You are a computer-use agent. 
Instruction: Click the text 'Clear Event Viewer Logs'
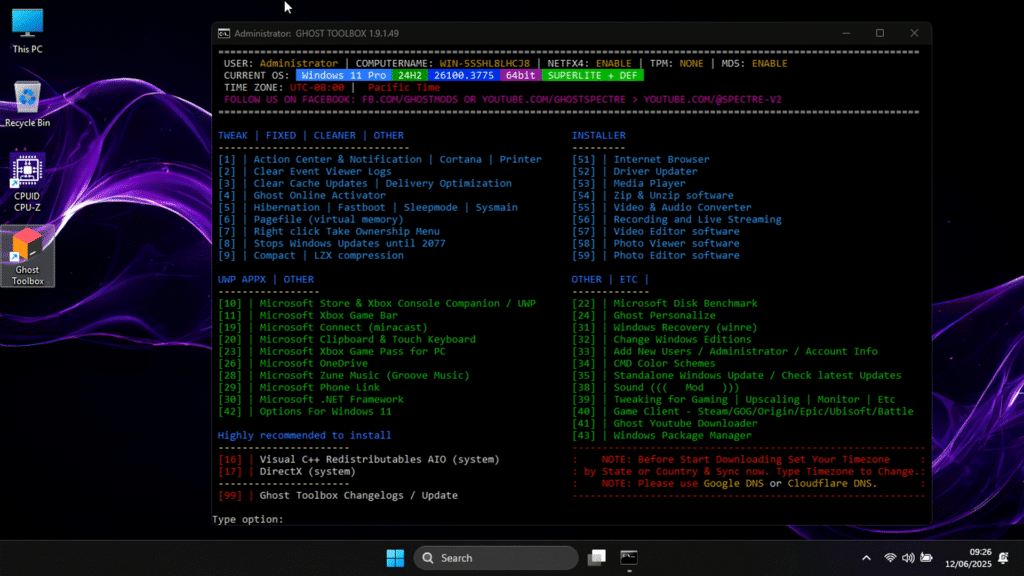coord(323,171)
